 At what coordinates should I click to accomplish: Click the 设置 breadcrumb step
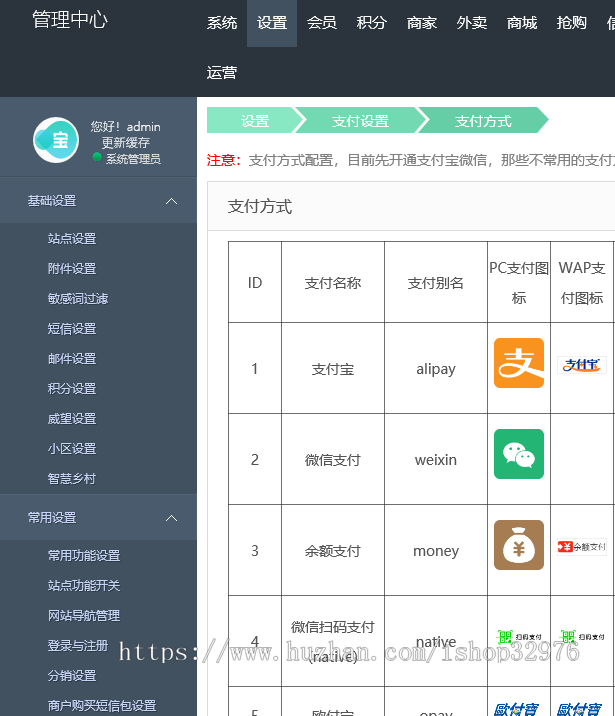point(255,121)
